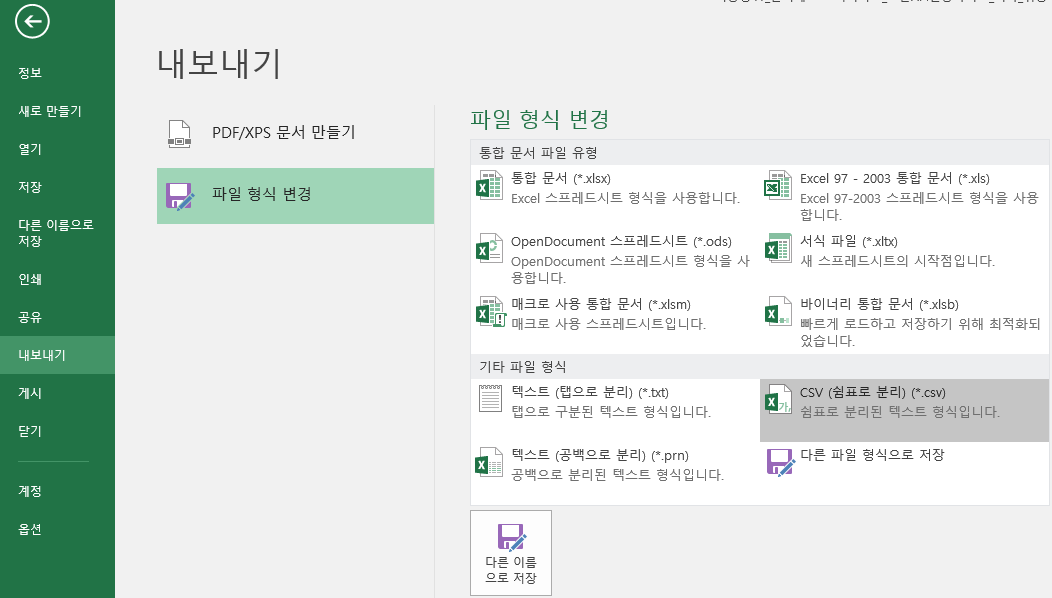Open the 정보 menu item

tap(57, 73)
